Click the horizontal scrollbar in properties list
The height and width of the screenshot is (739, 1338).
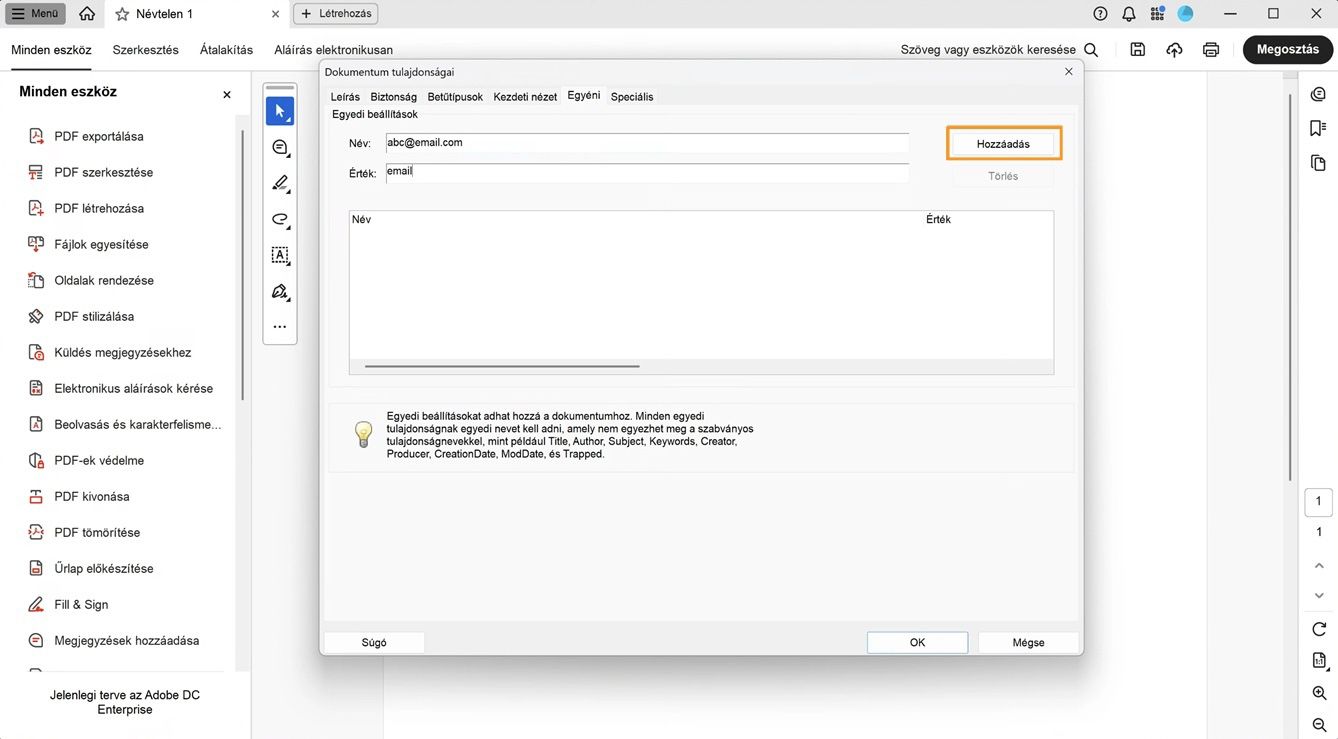click(x=502, y=366)
